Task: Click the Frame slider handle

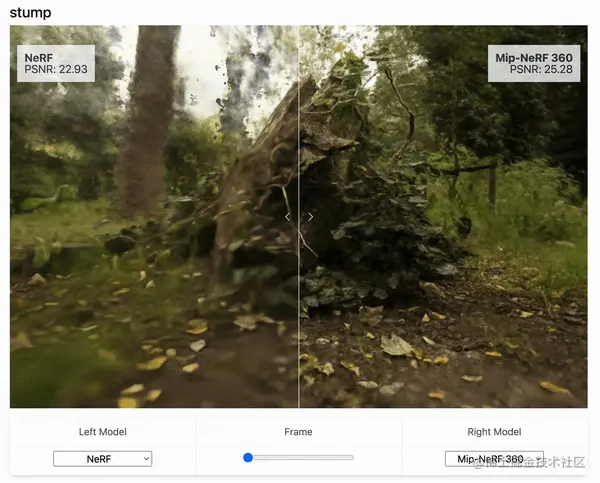Action: (x=248, y=457)
